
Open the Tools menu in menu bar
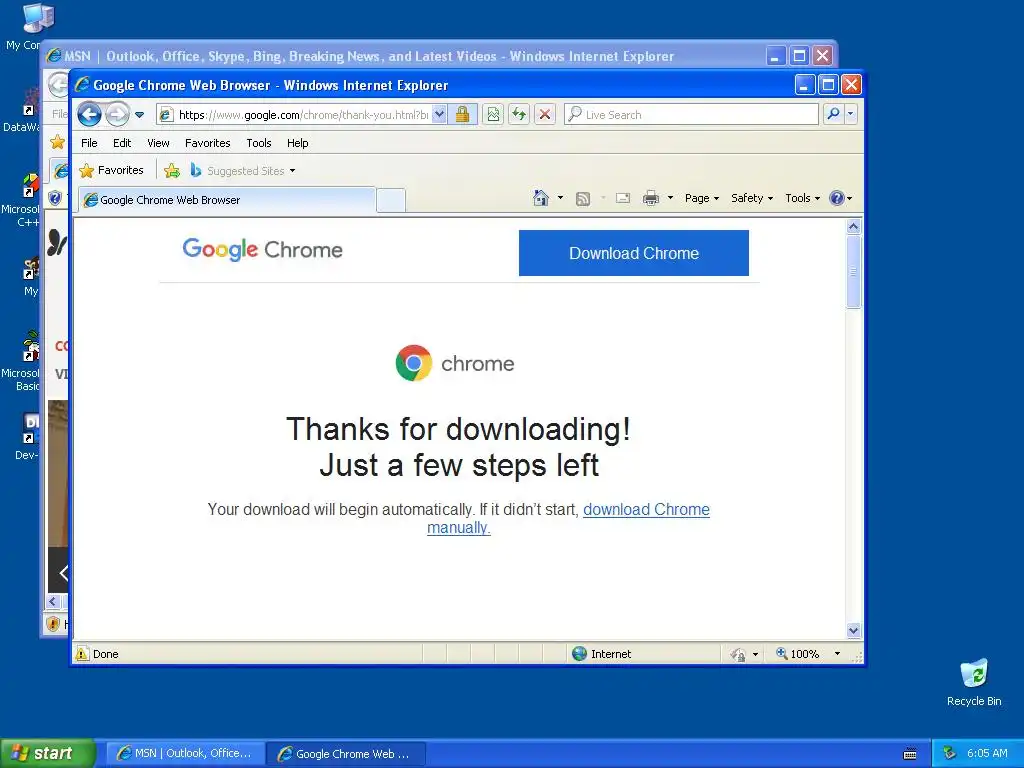point(259,143)
